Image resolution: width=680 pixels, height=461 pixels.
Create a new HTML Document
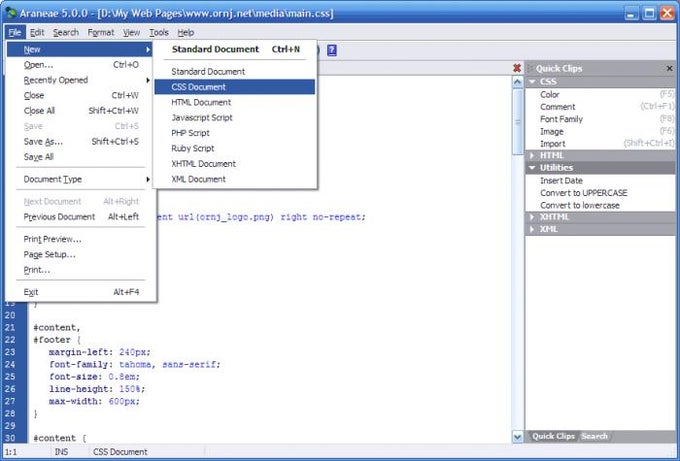[x=235, y=102]
